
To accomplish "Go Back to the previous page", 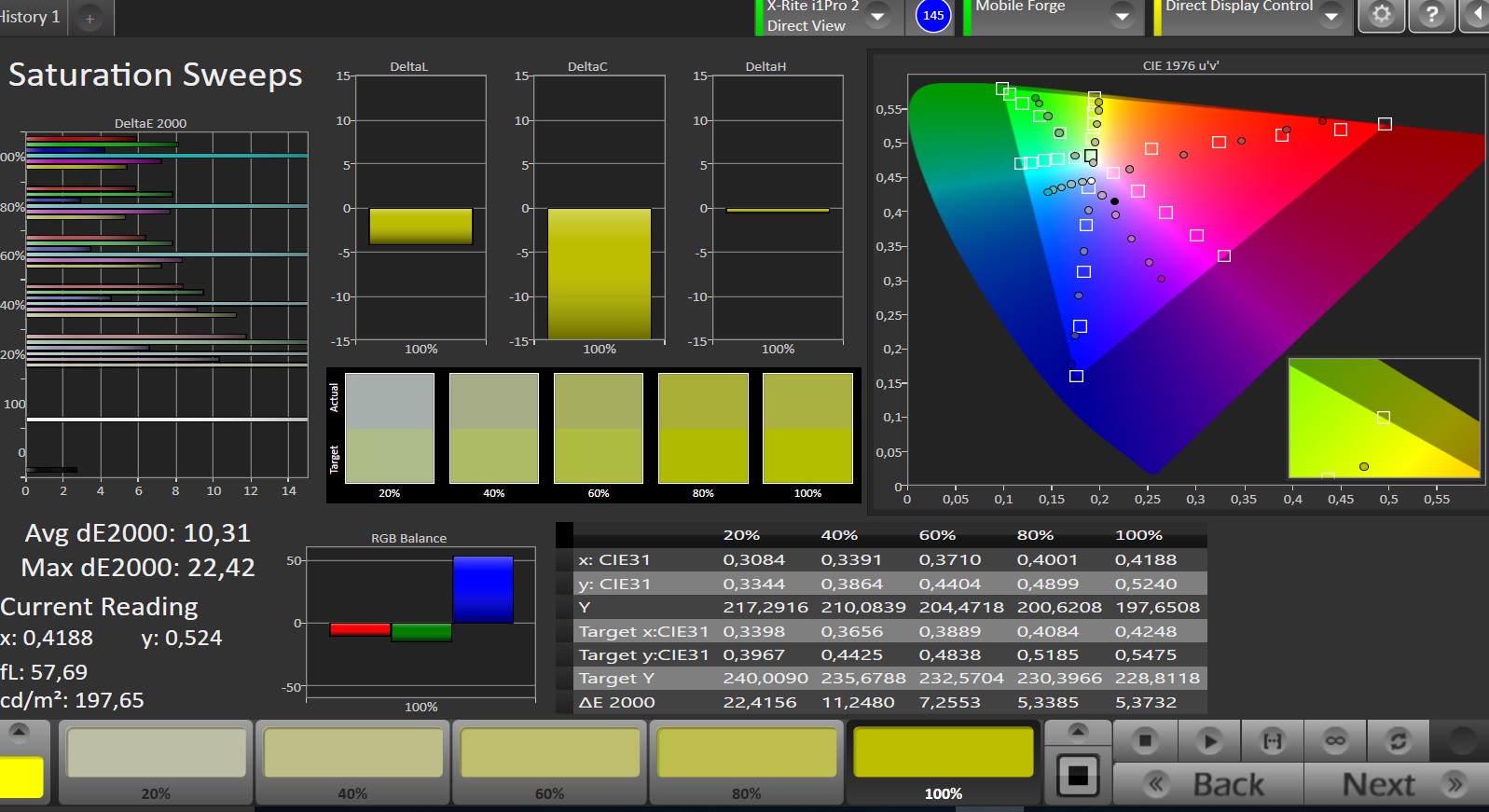I will (x=1208, y=785).
